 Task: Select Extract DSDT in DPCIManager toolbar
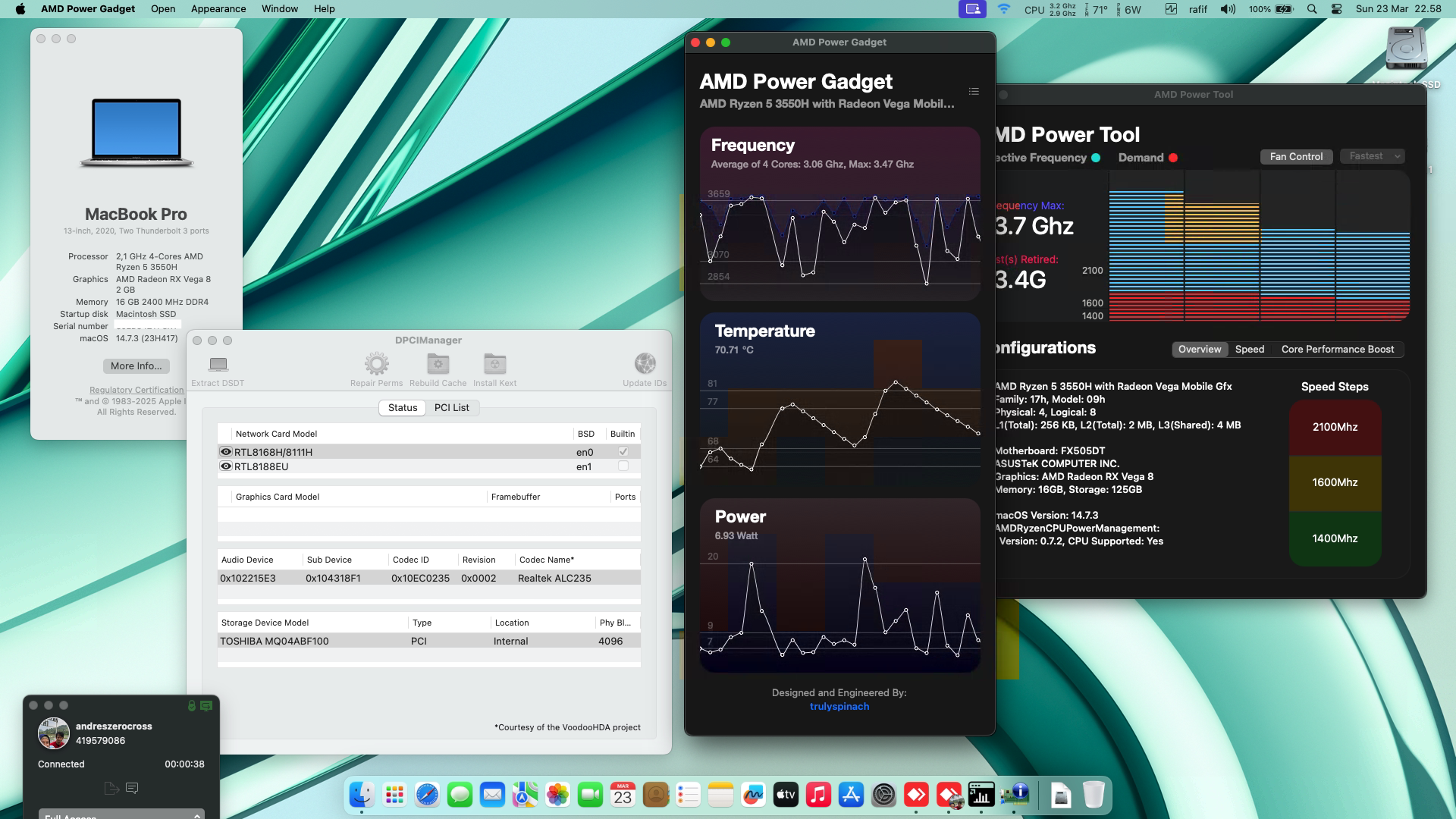pos(218,366)
